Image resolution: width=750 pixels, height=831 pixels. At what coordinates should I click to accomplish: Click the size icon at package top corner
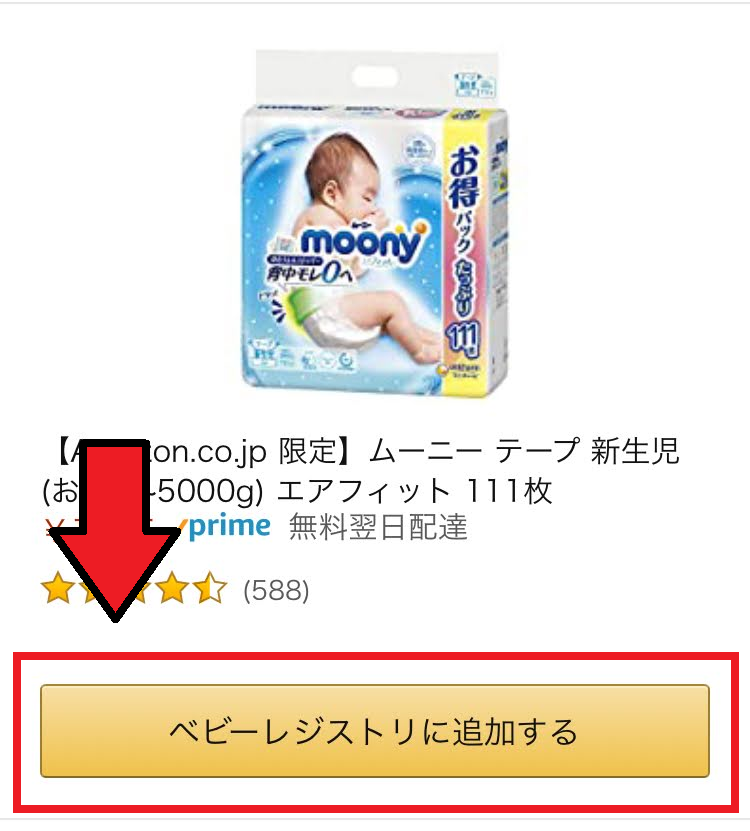(x=474, y=85)
